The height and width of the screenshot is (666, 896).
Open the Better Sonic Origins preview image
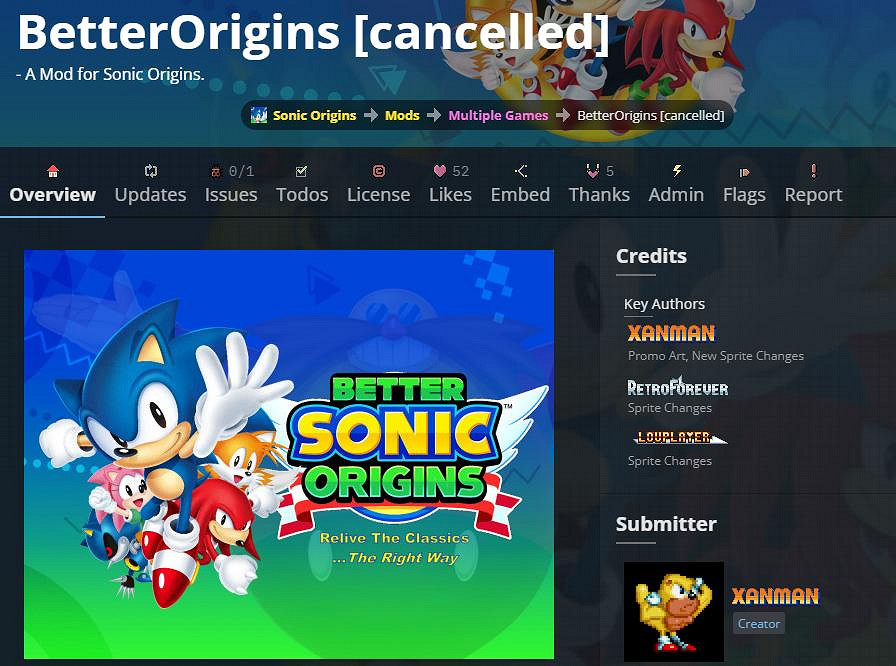click(x=289, y=454)
